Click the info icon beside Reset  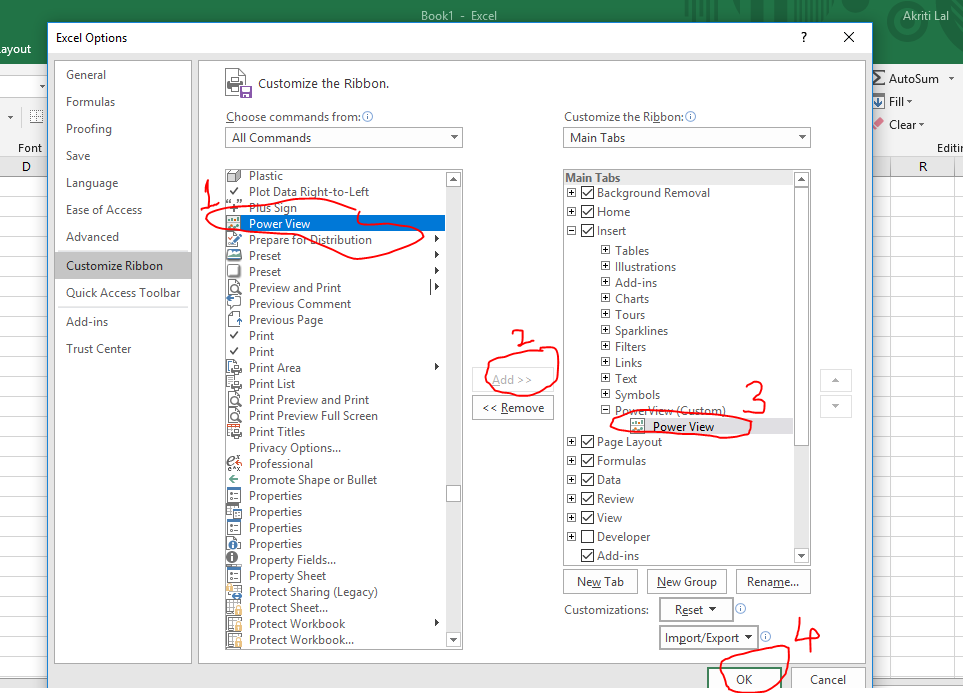[x=741, y=608]
